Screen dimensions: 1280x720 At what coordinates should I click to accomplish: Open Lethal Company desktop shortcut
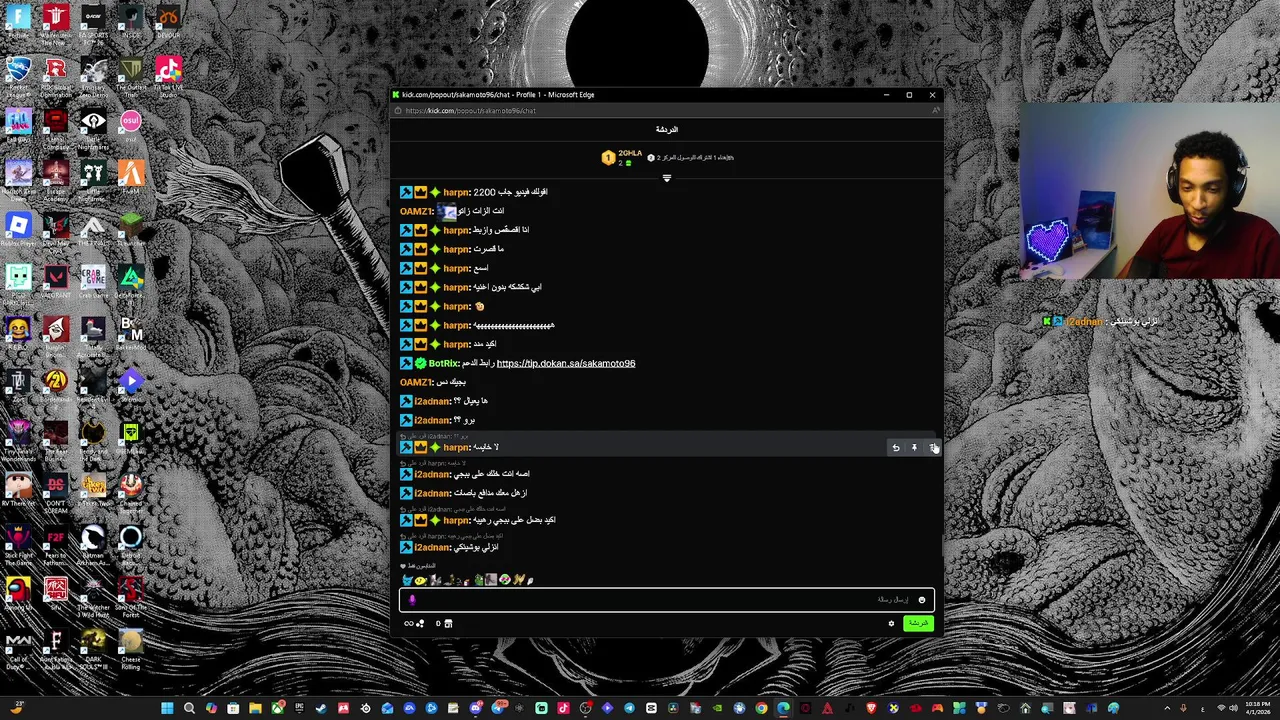56,127
